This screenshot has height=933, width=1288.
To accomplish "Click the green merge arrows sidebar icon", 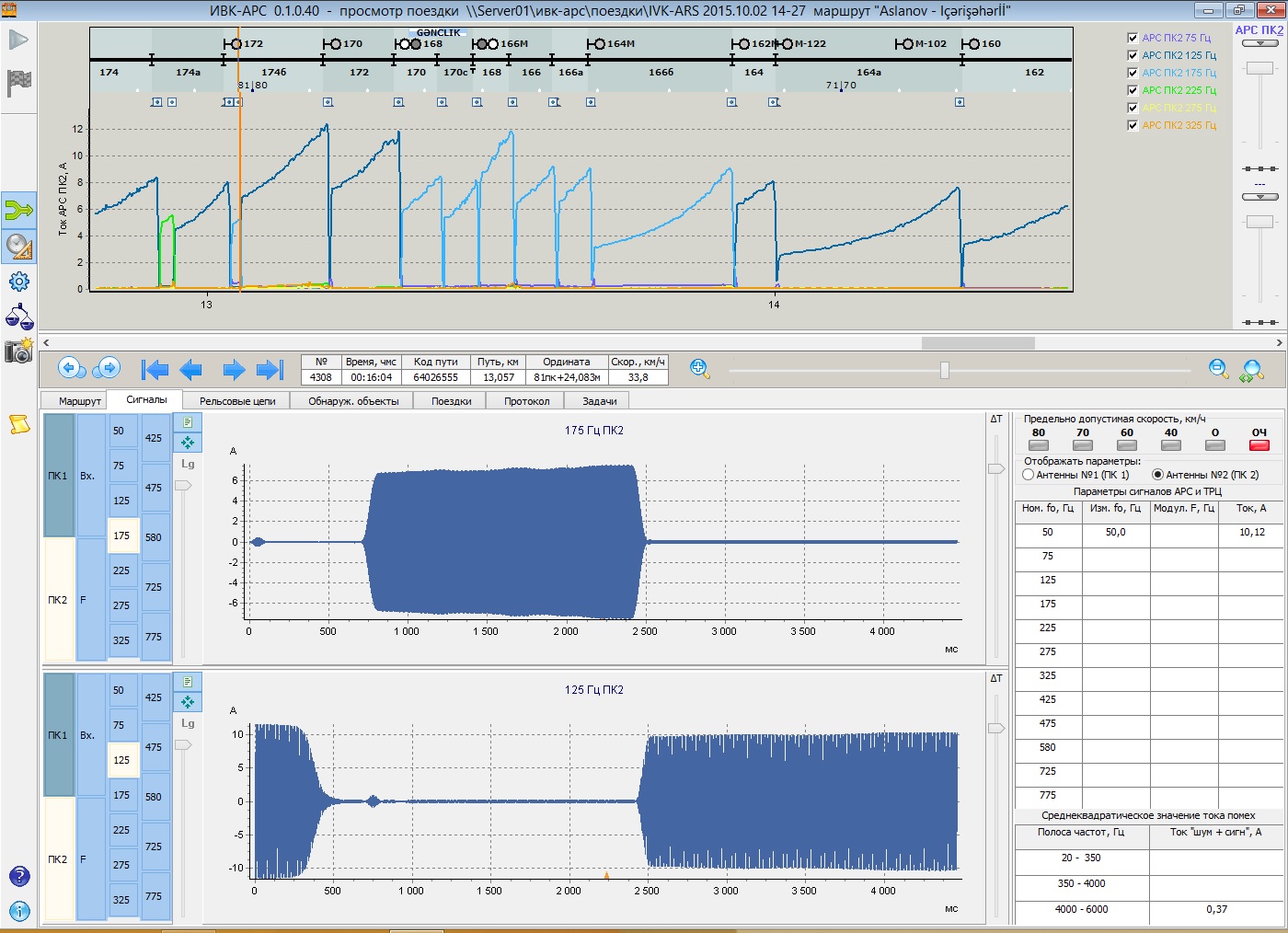I will click(18, 211).
